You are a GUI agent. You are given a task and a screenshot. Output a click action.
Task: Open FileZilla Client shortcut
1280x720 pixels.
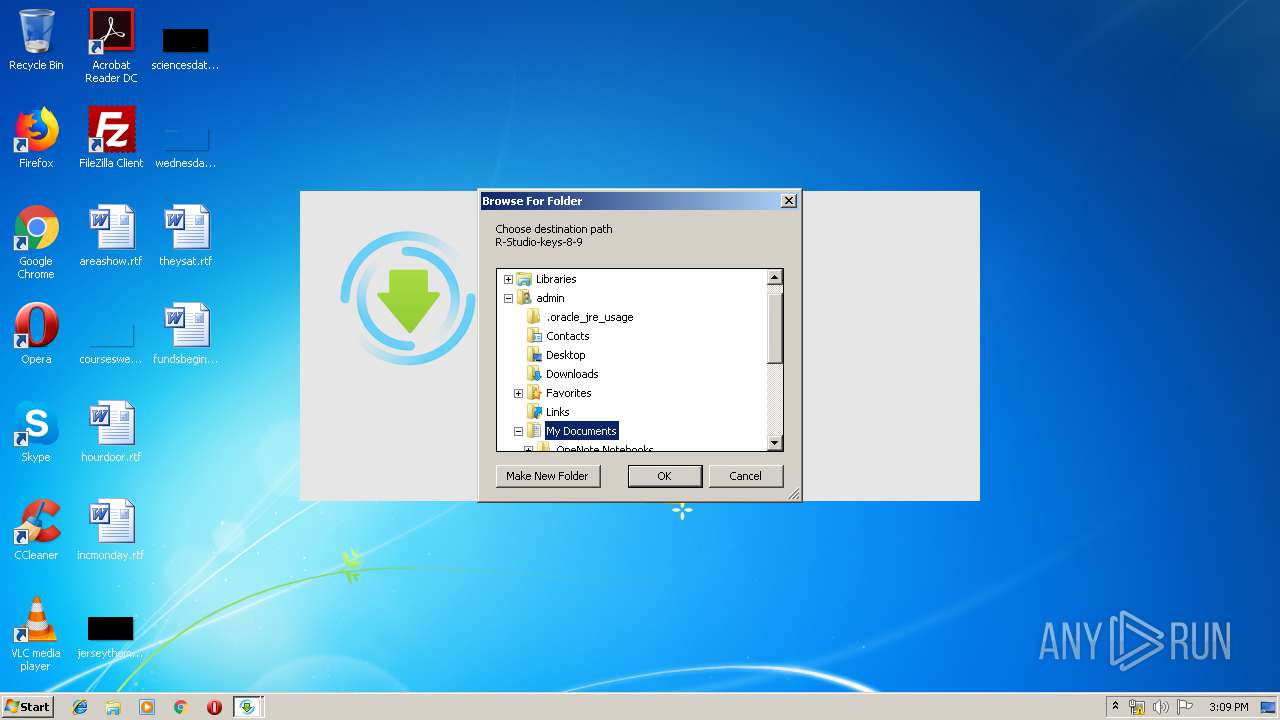tap(111, 138)
